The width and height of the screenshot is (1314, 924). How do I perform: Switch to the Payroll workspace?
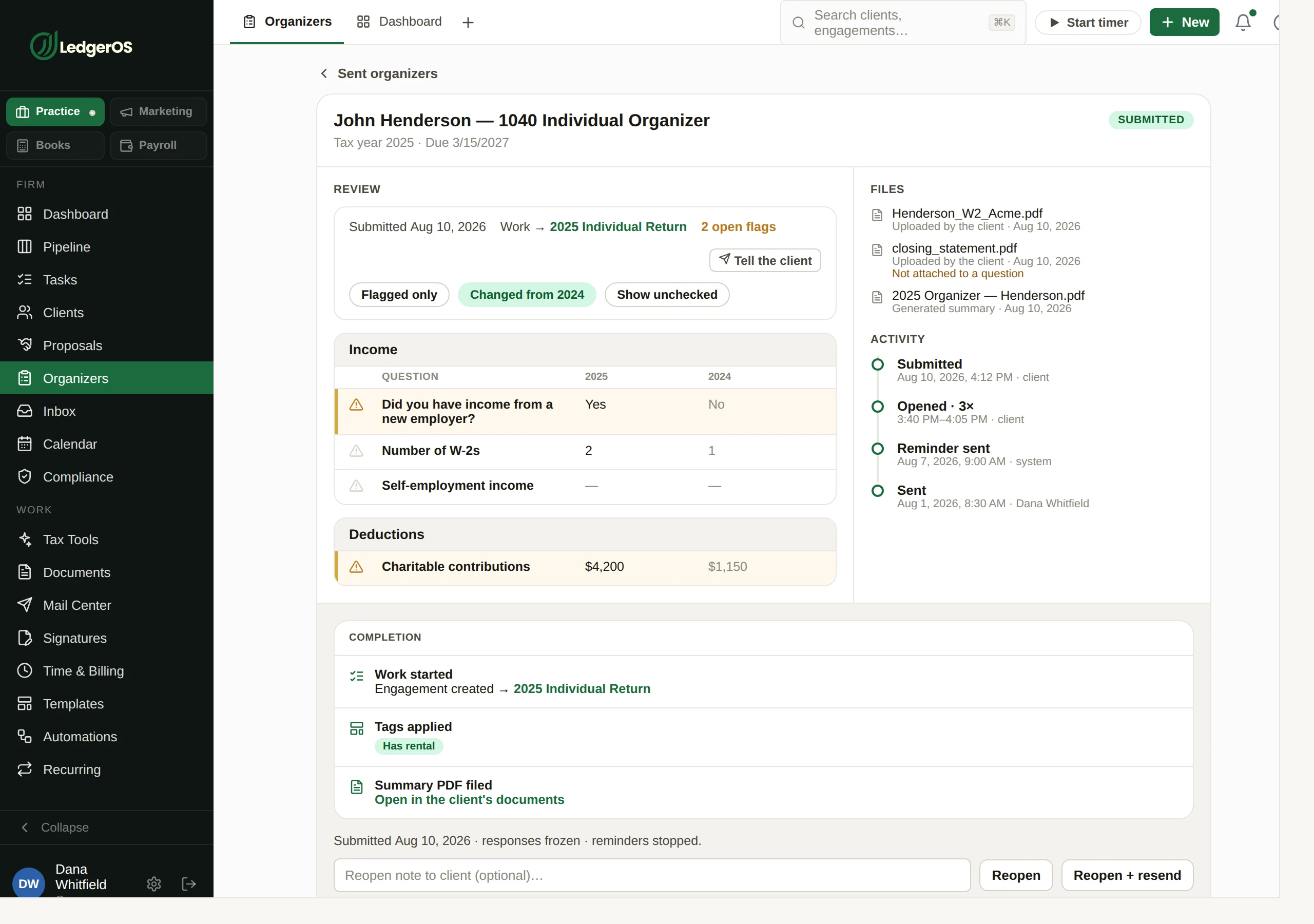(158, 145)
